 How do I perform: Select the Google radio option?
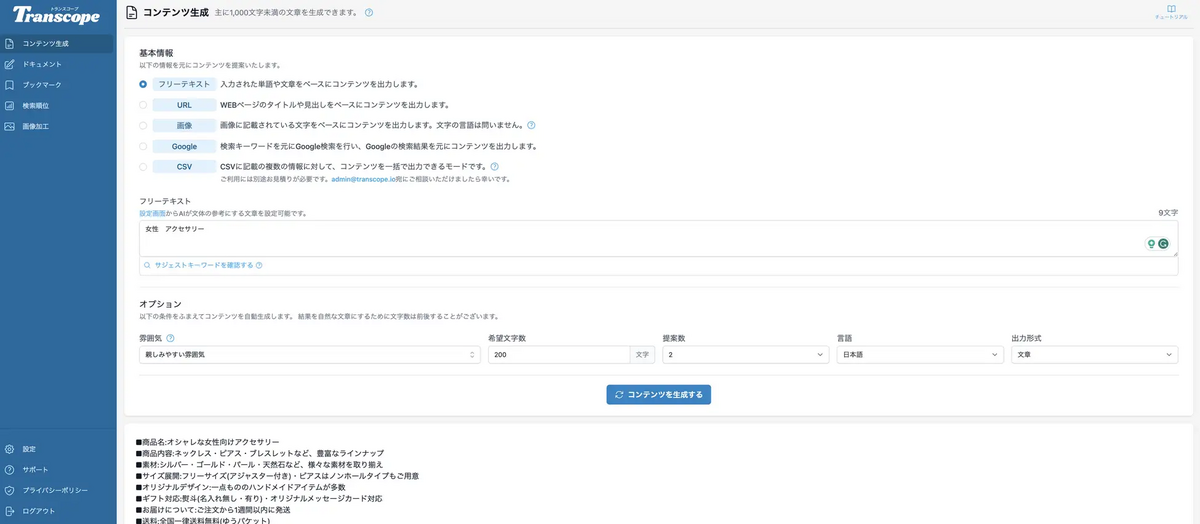pyautogui.click(x=143, y=146)
